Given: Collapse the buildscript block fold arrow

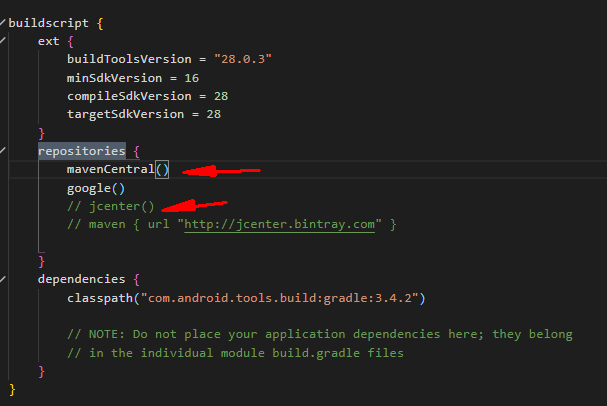Looking at the screenshot, I should (2, 23).
